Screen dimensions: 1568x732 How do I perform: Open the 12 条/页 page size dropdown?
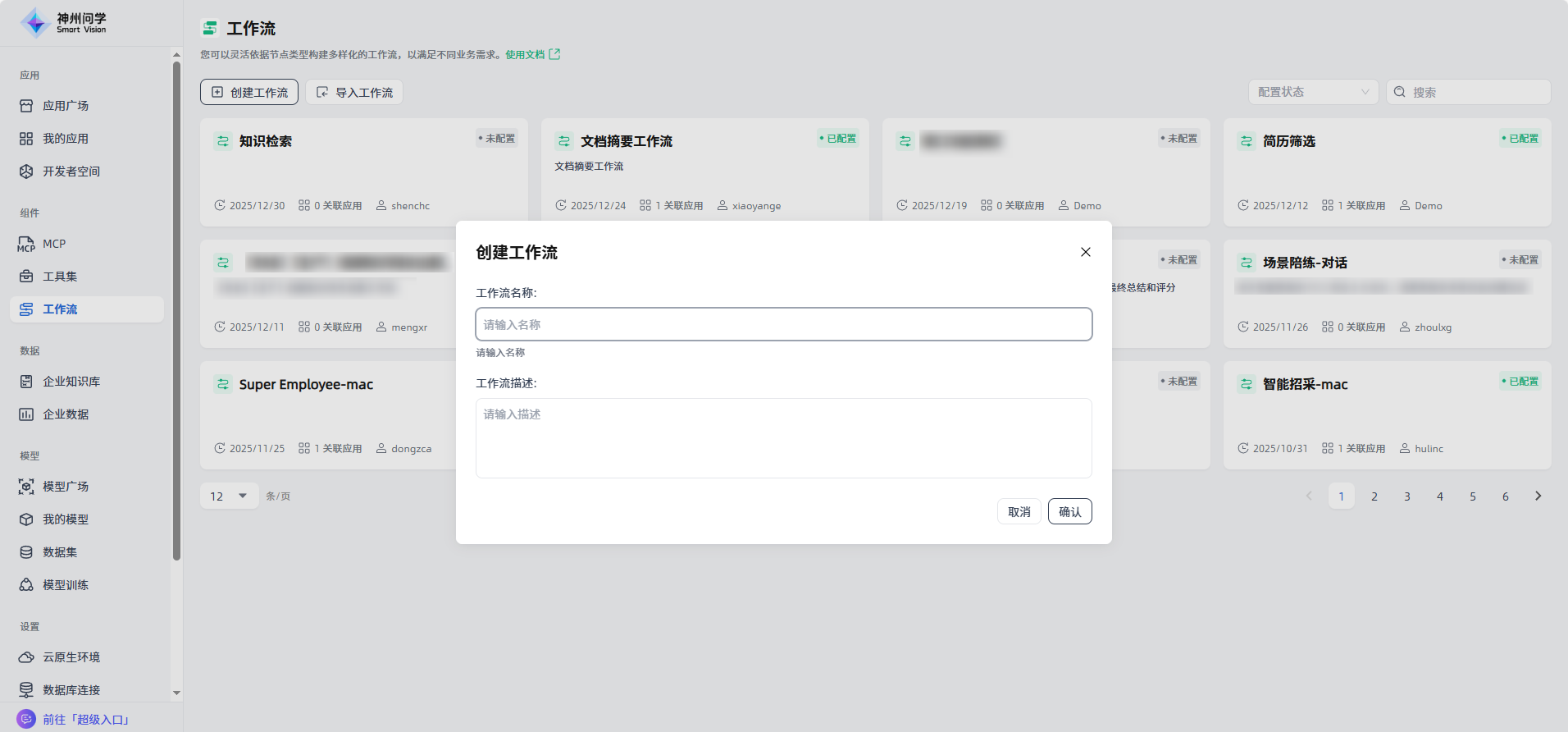[x=229, y=496]
